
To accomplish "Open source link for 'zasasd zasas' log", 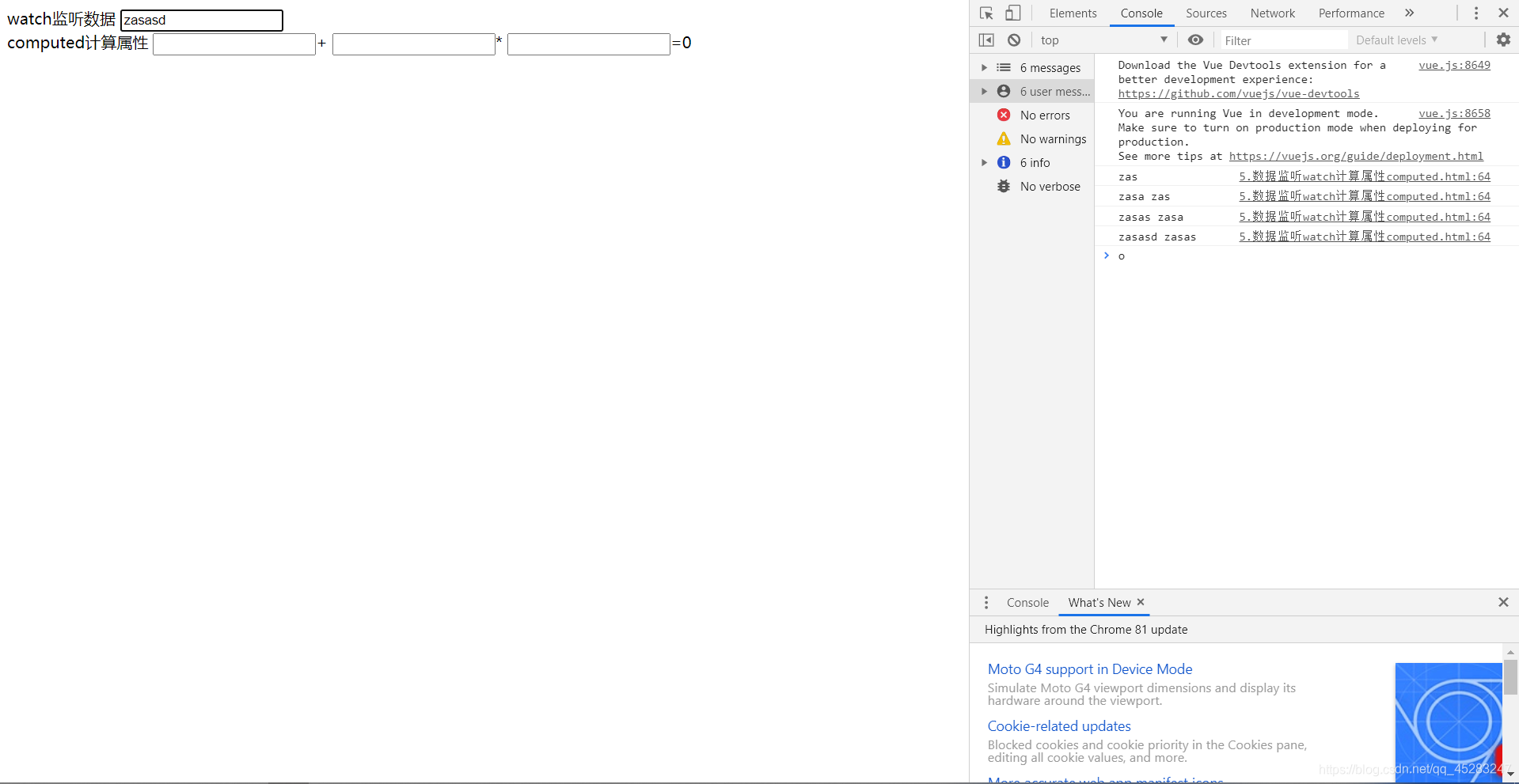I will click(1365, 237).
